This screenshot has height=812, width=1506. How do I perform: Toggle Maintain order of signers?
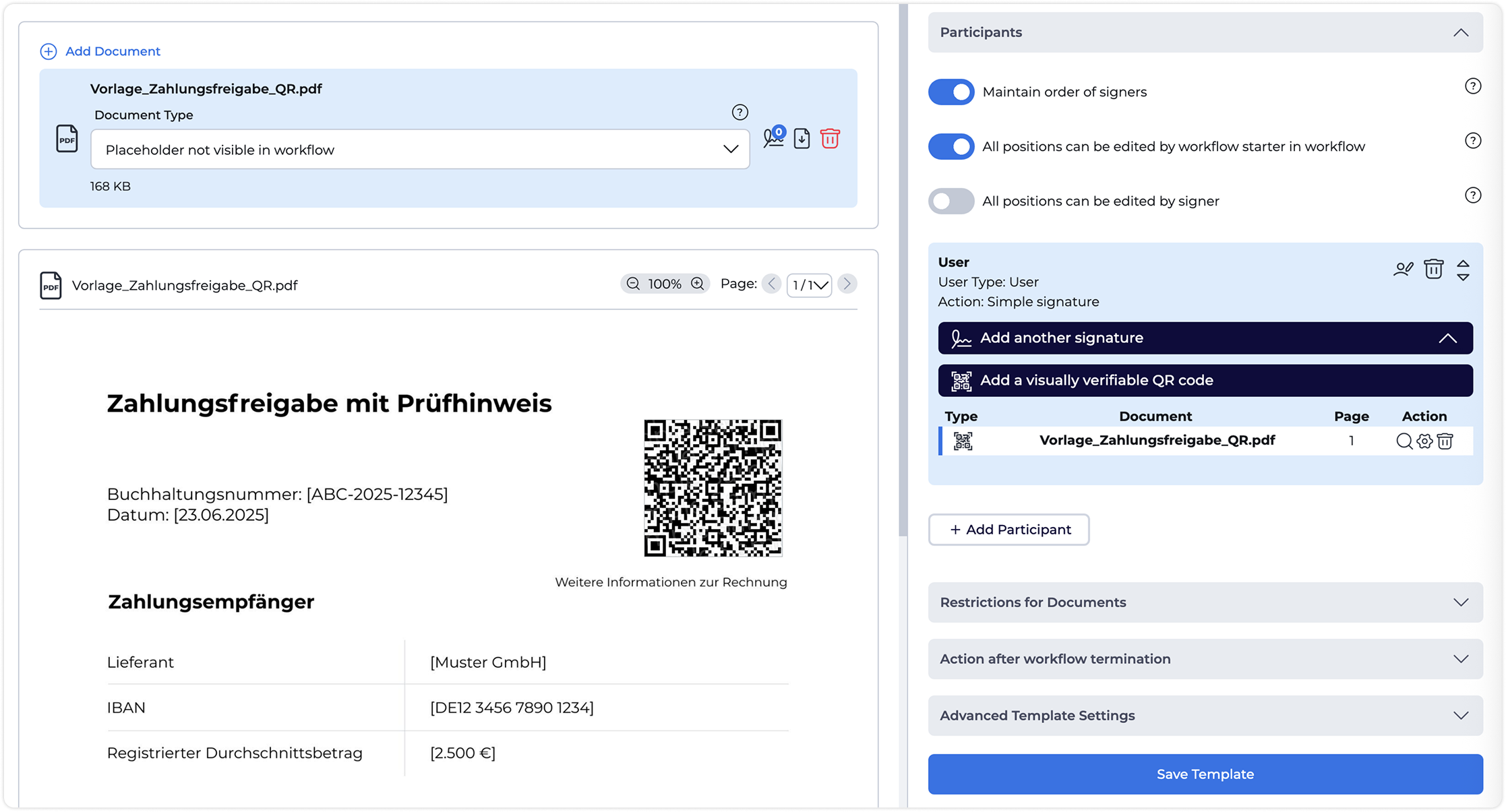point(951,92)
